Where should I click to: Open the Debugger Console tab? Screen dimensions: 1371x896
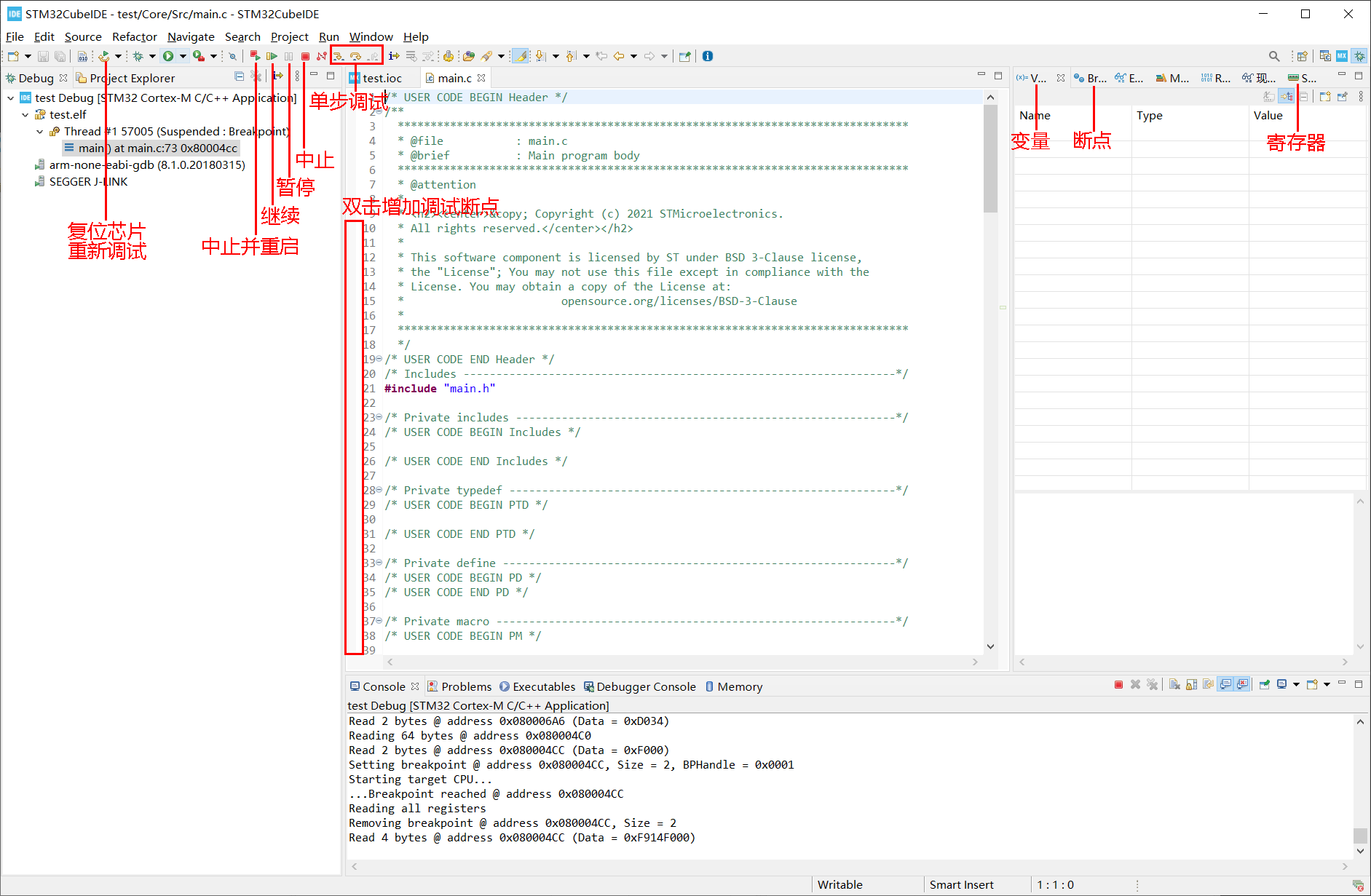tap(640, 686)
